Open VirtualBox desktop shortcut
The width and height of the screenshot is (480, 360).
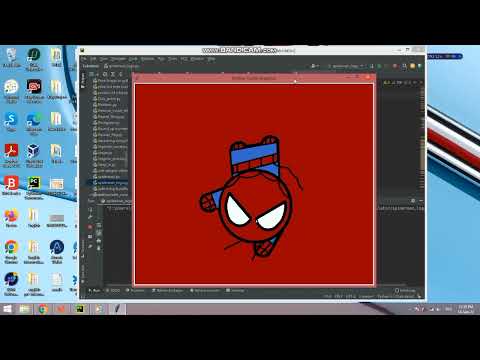click(34, 155)
